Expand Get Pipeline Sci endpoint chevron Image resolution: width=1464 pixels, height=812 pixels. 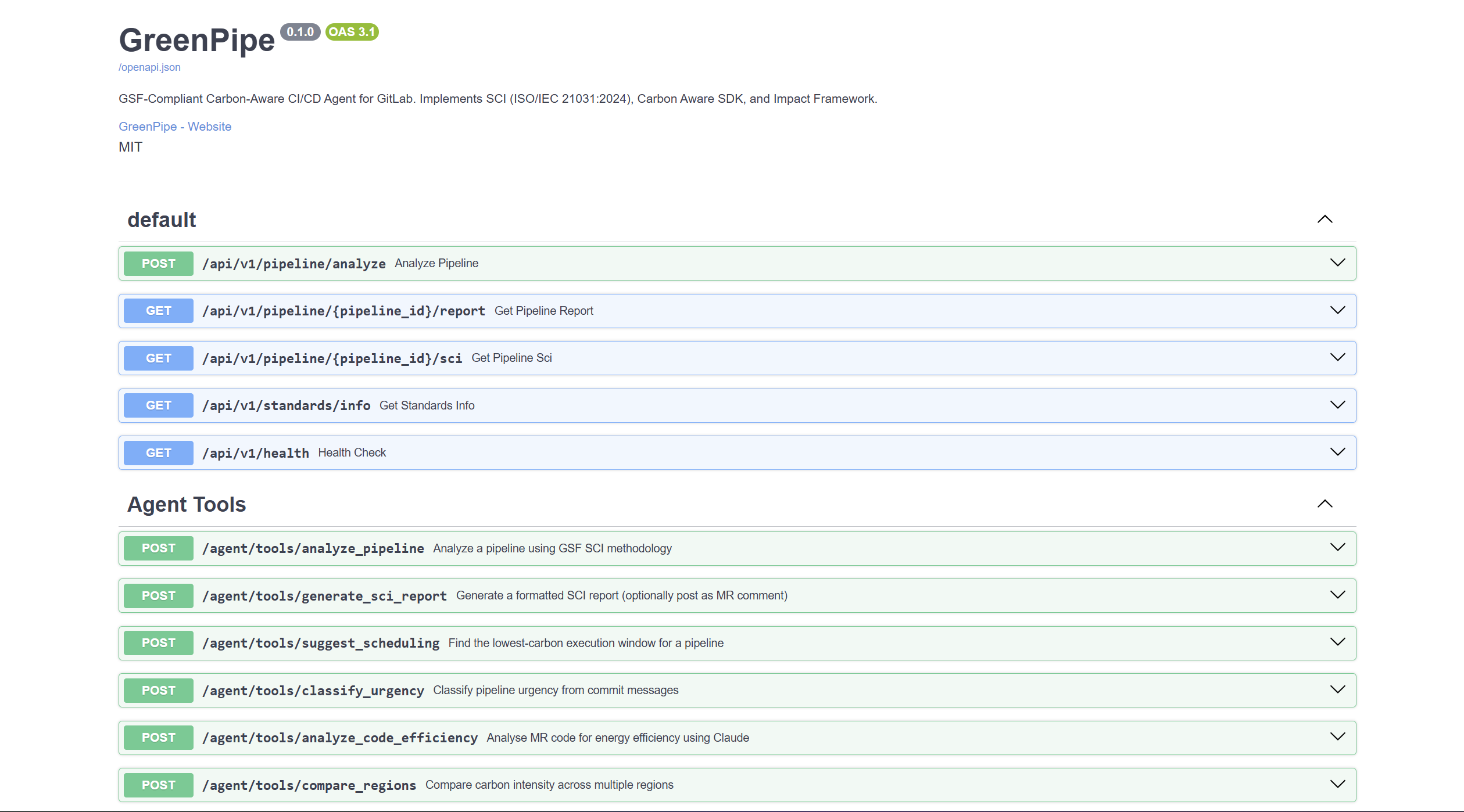coord(1337,358)
